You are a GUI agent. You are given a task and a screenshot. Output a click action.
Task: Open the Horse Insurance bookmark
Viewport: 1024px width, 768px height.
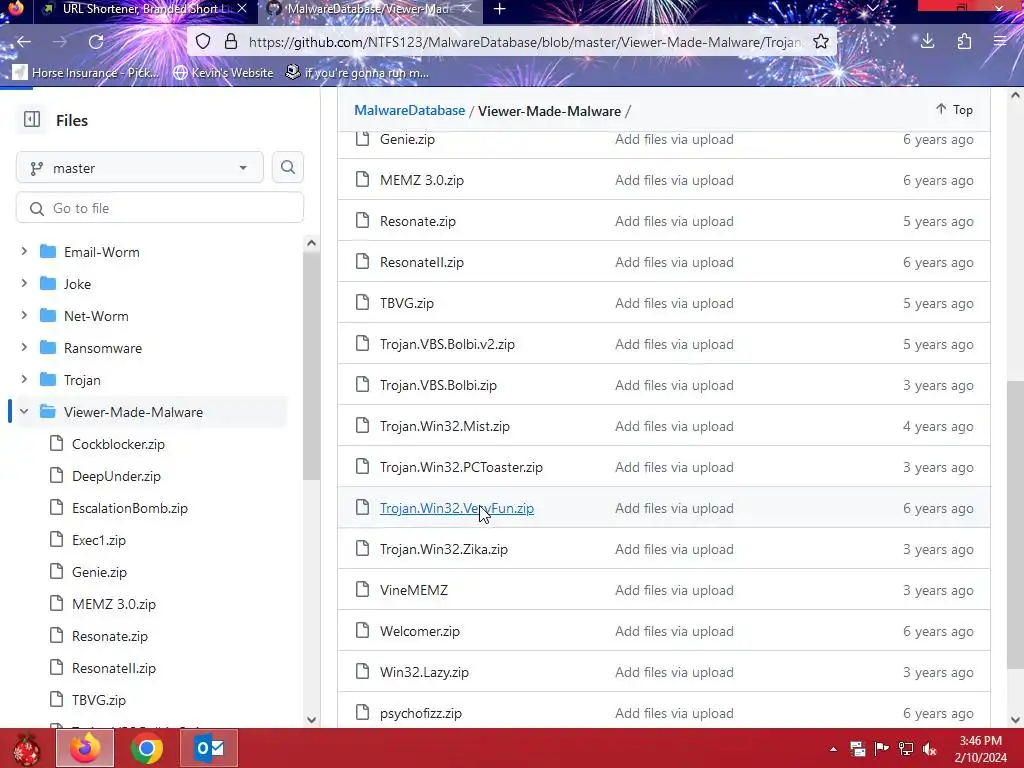click(86, 72)
